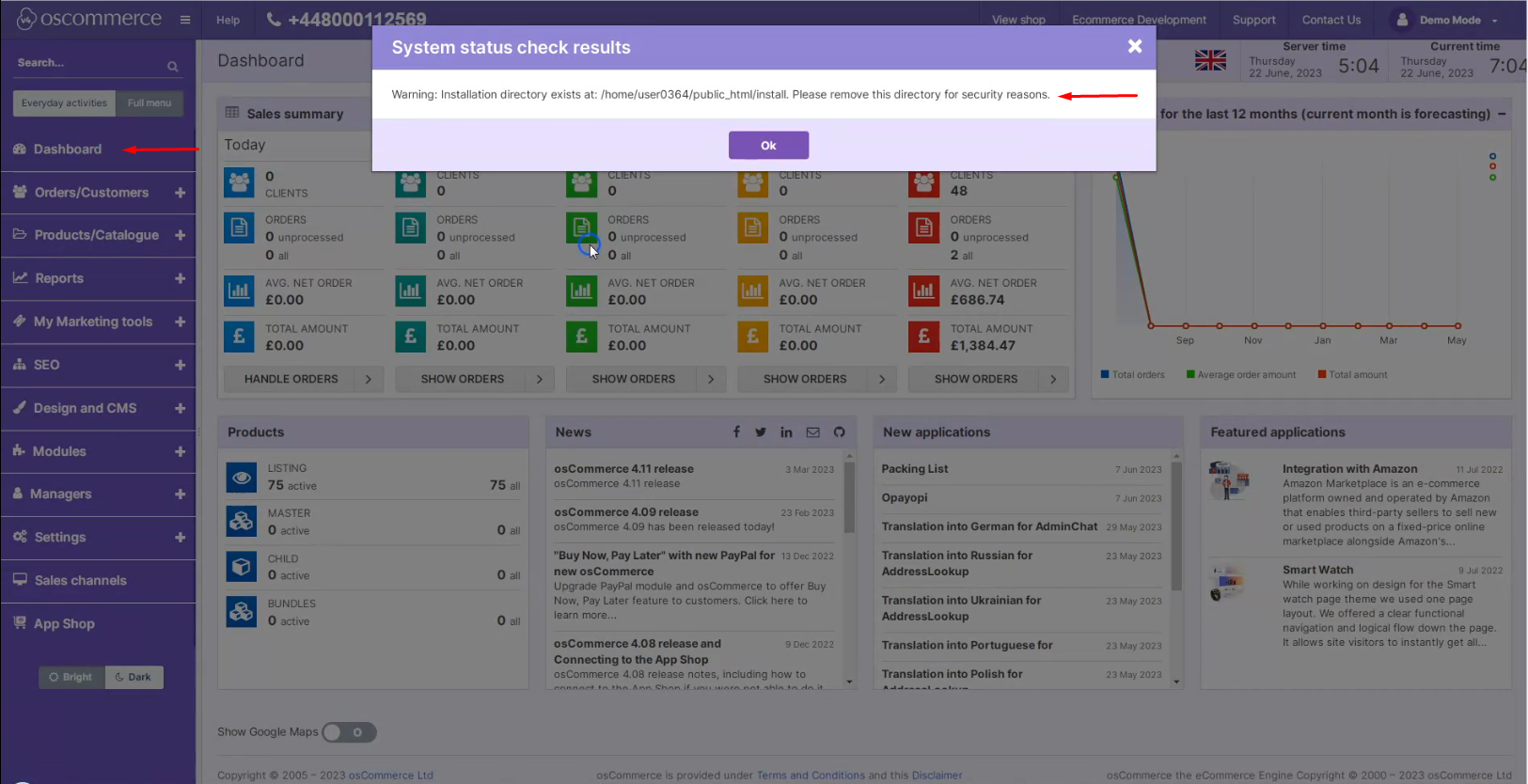Expand the Products/Catalogue sidebar section
The image size is (1528, 784).
[180, 235]
